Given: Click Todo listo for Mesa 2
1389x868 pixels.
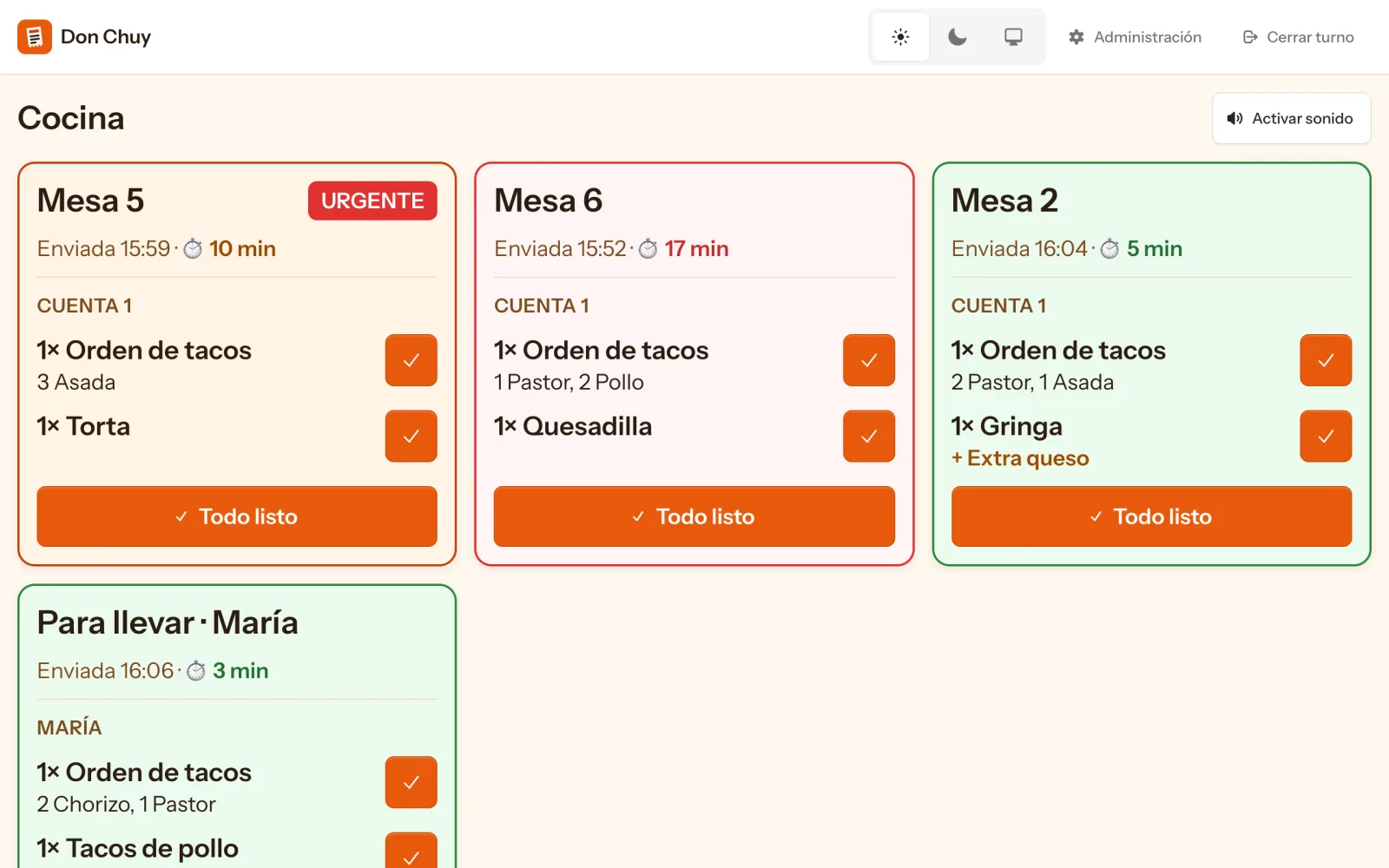Looking at the screenshot, I should pos(1151,516).
